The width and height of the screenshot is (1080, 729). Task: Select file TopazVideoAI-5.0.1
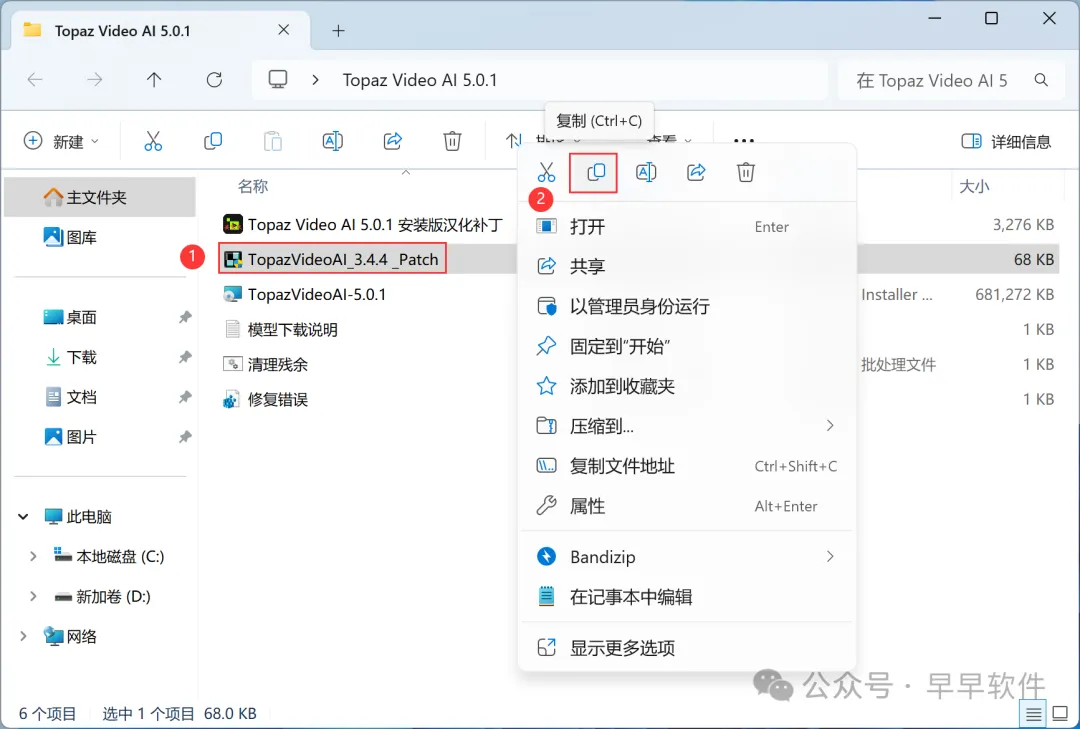(x=304, y=294)
